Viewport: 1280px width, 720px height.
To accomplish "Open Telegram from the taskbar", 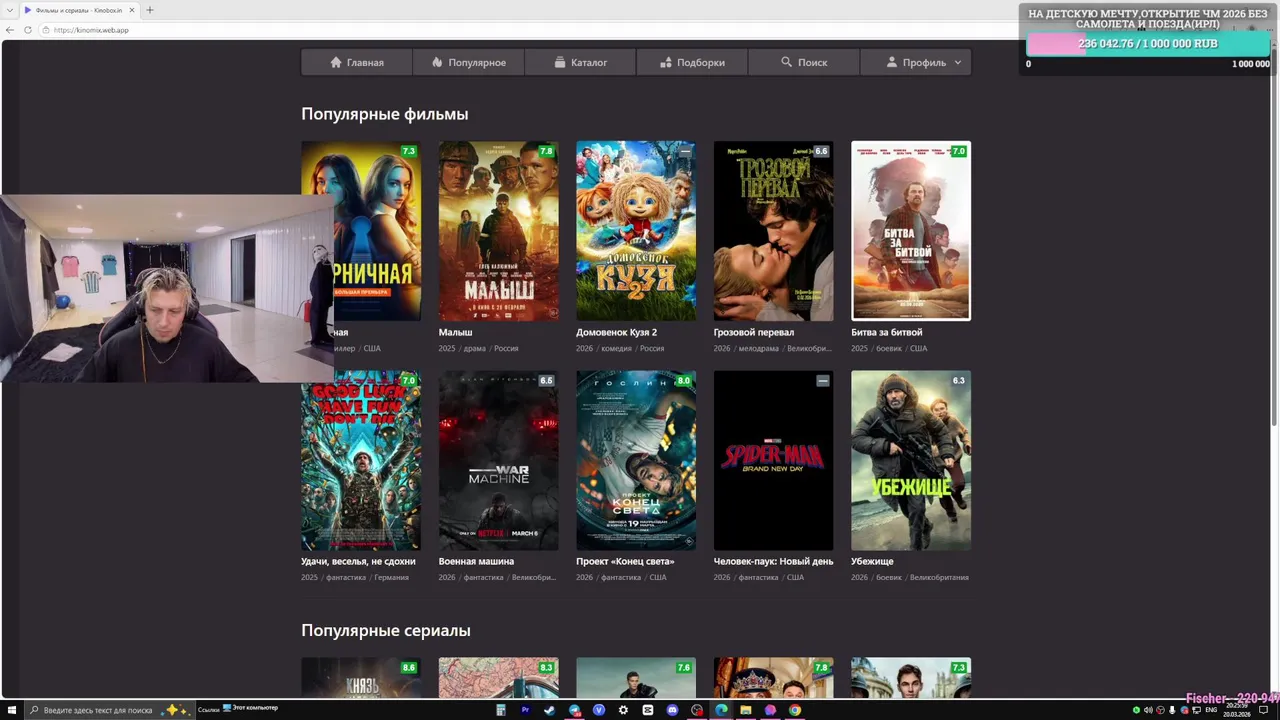I will tap(574, 710).
